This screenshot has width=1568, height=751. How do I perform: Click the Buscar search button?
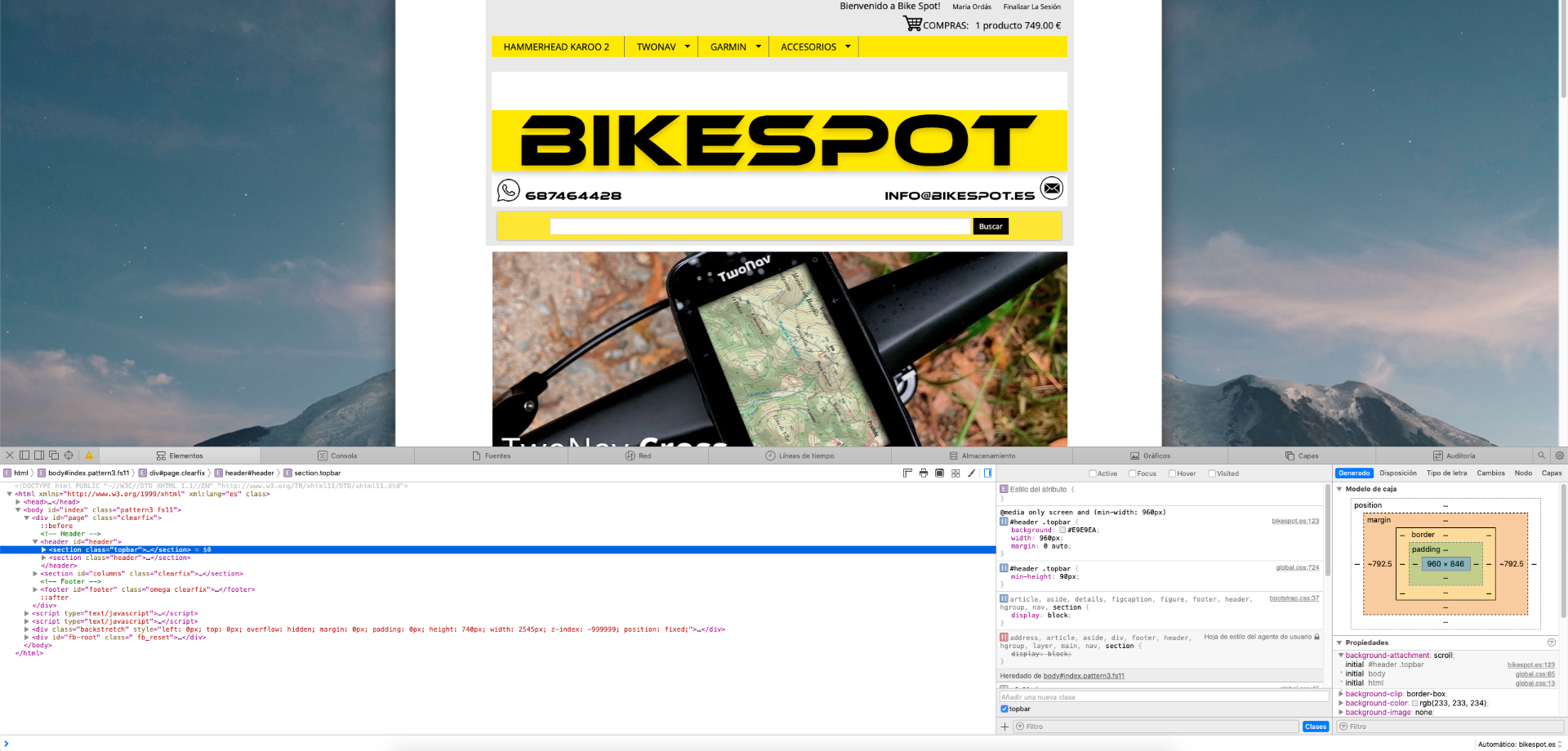991,226
